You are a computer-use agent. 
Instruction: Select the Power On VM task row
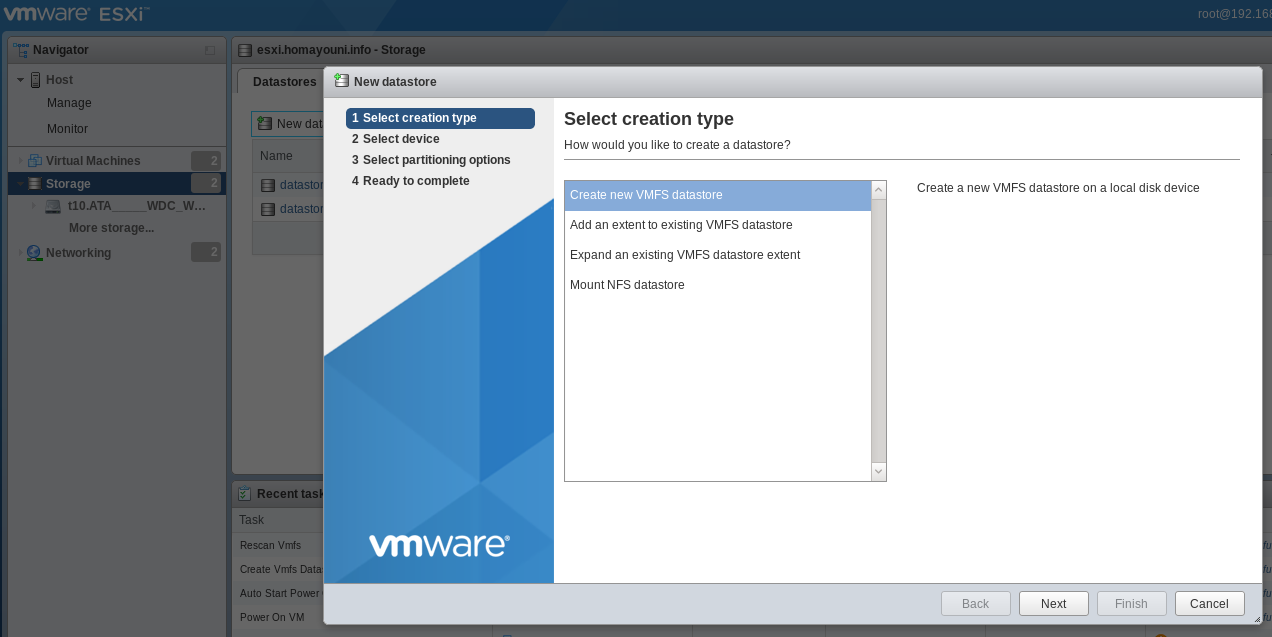pos(279,617)
